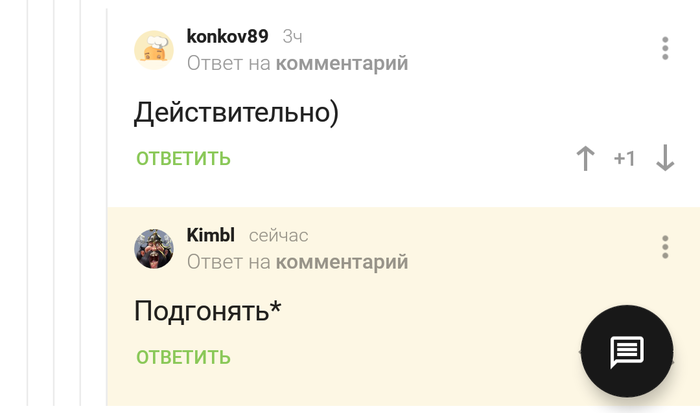
Task: Click the '3ч' timestamp on konkov89's comment
Action: click(x=292, y=37)
